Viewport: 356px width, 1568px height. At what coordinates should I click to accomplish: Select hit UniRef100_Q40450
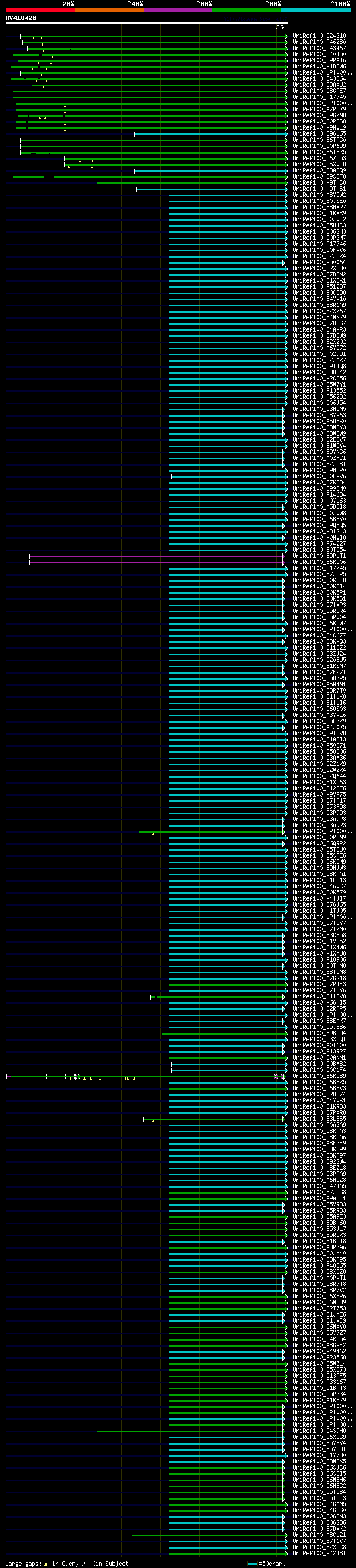(x=319, y=54)
